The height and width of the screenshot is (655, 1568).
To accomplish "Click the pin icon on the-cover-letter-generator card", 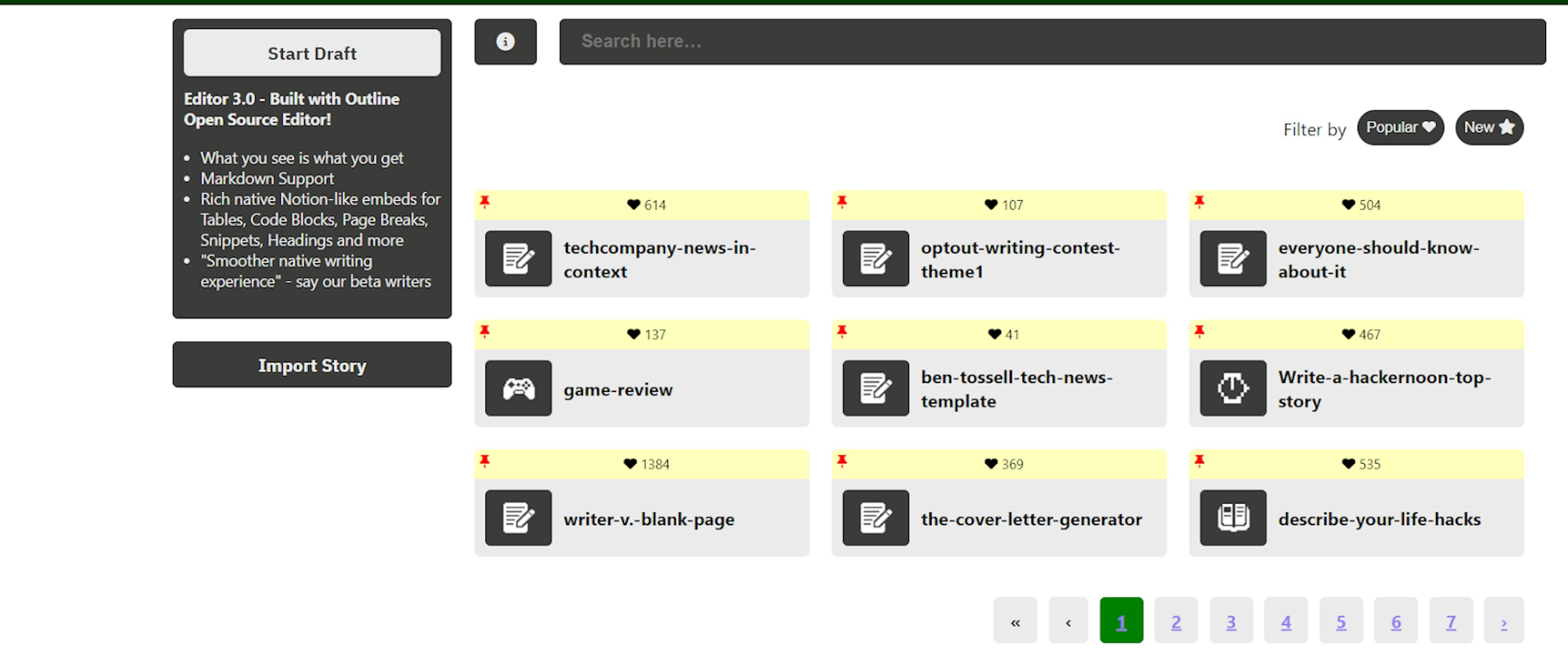I will [x=842, y=461].
